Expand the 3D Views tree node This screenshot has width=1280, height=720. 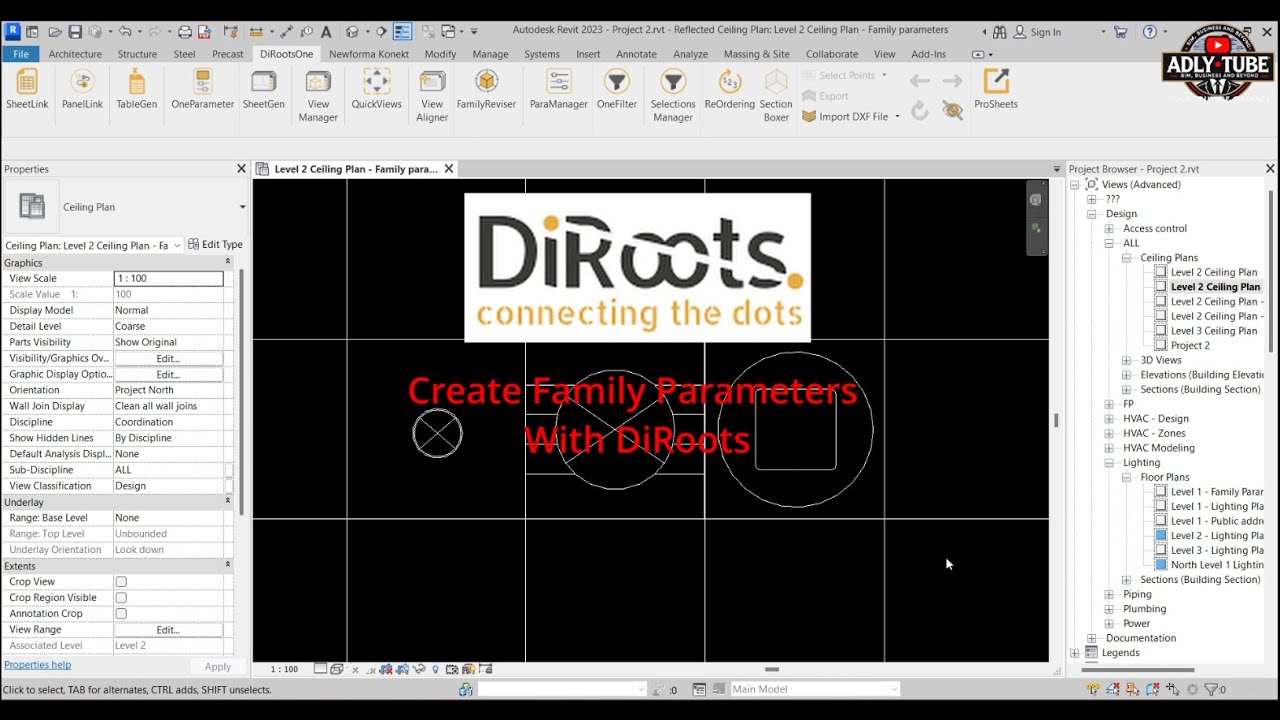(x=1126, y=360)
